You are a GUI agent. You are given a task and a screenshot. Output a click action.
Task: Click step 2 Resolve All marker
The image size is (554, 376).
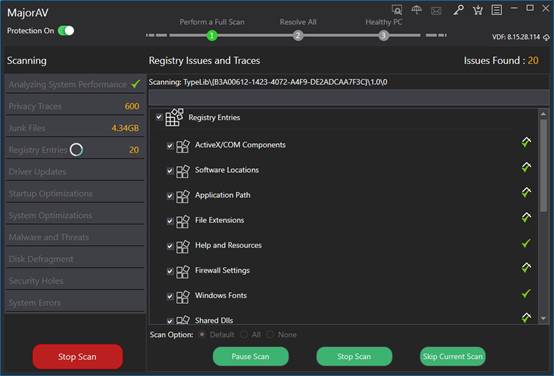pyautogui.click(x=298, y=35)
